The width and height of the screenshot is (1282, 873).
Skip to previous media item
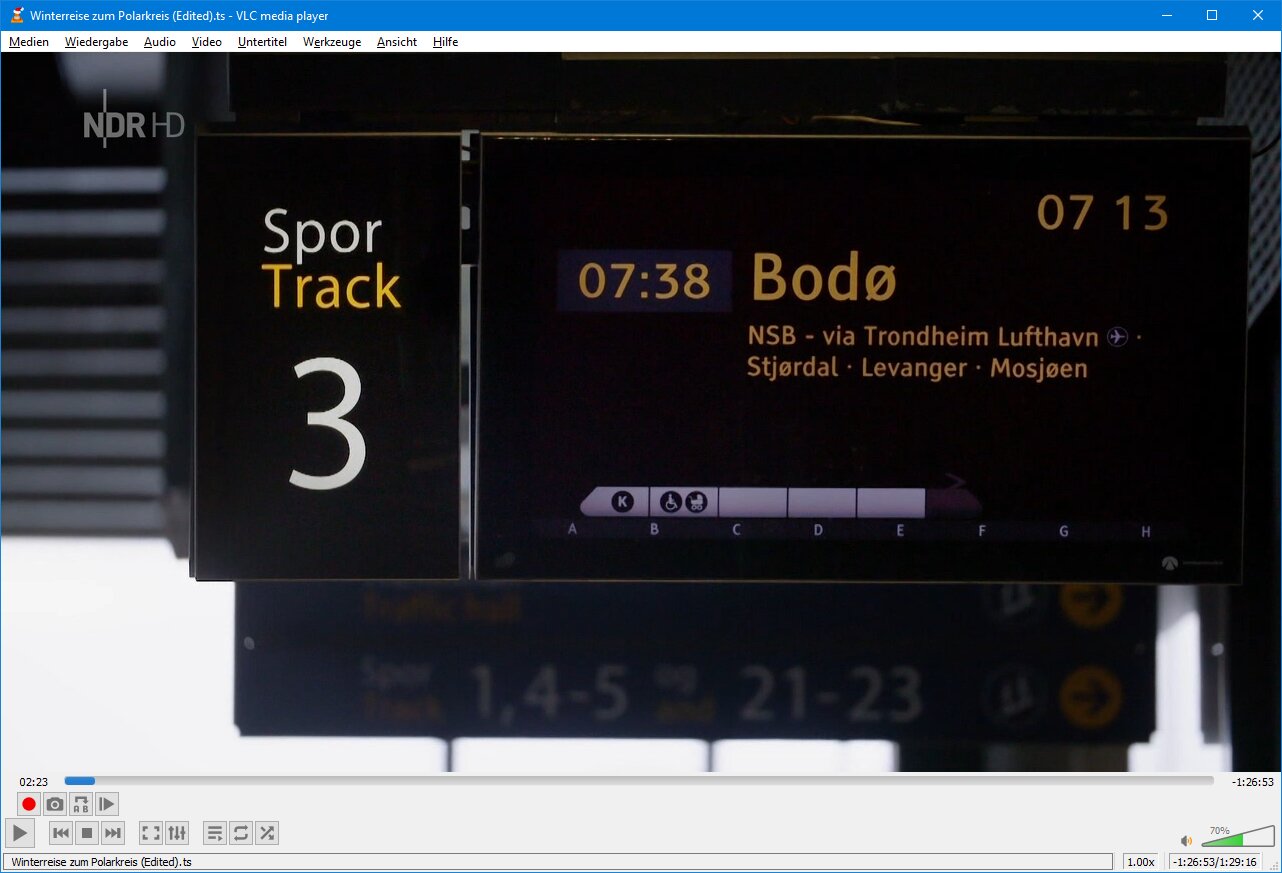pos(61,833)
